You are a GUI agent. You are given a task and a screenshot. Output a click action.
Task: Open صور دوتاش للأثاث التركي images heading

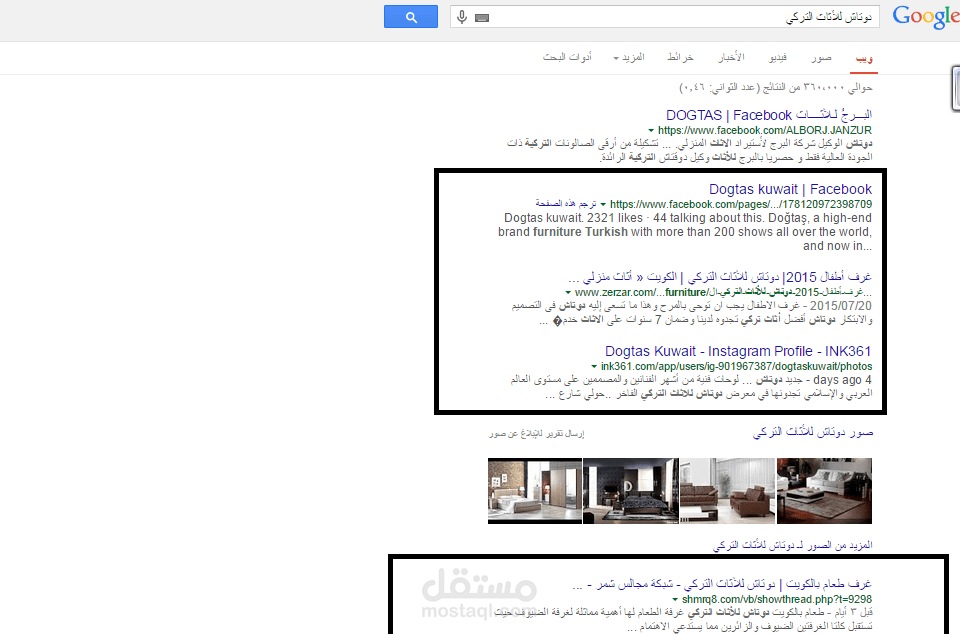812,433
